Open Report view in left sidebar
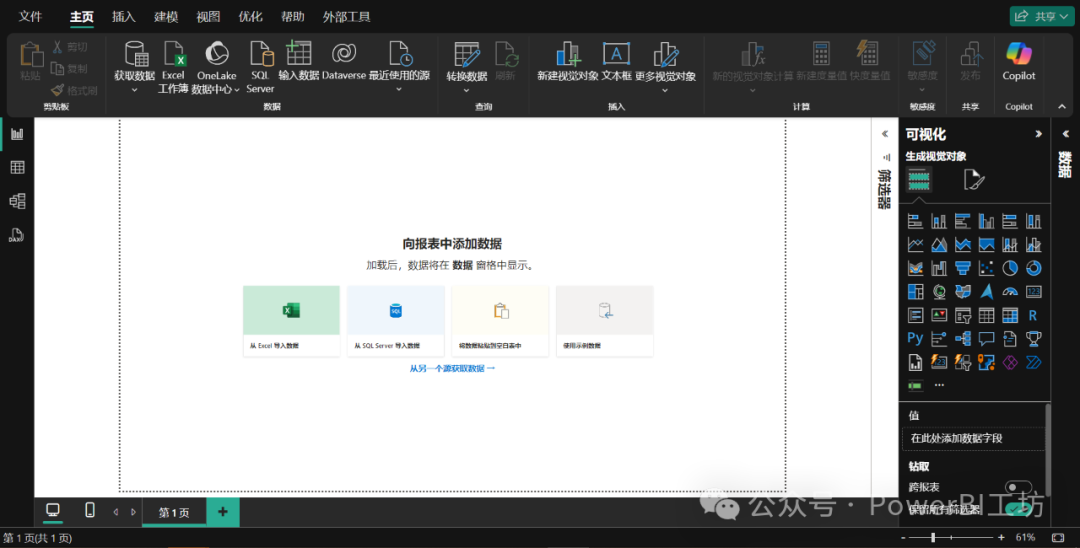 tap(17, 134)
